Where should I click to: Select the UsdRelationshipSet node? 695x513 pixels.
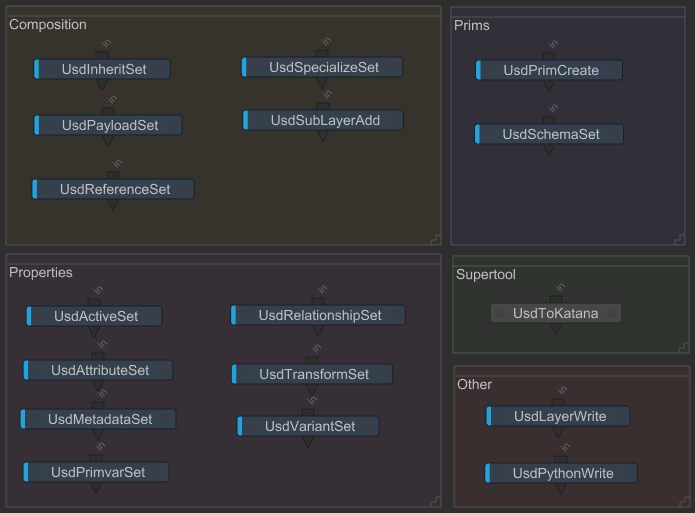(x=319, y=315)
